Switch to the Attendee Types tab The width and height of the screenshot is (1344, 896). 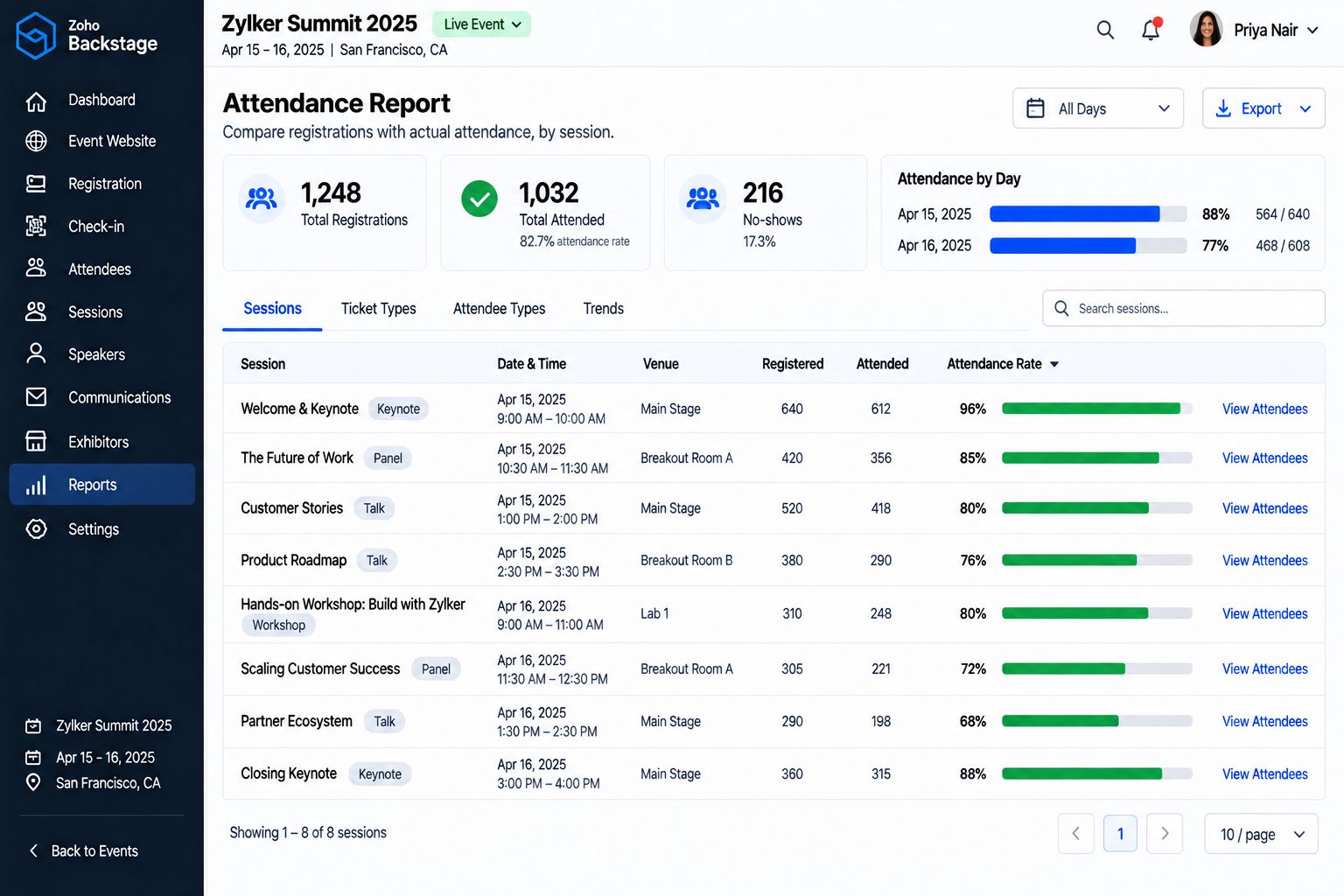[499, 309]
